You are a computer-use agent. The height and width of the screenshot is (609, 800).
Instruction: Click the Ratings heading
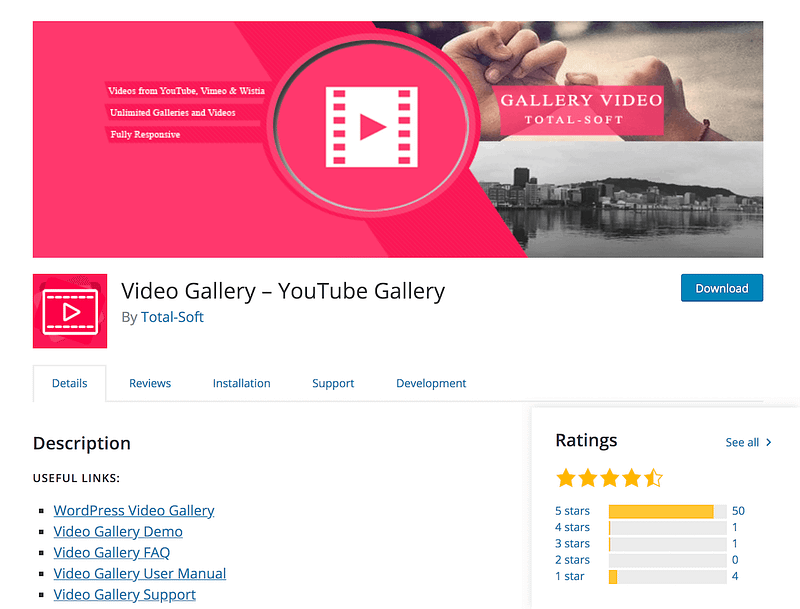pyautogui.click(x=586, y=440)
